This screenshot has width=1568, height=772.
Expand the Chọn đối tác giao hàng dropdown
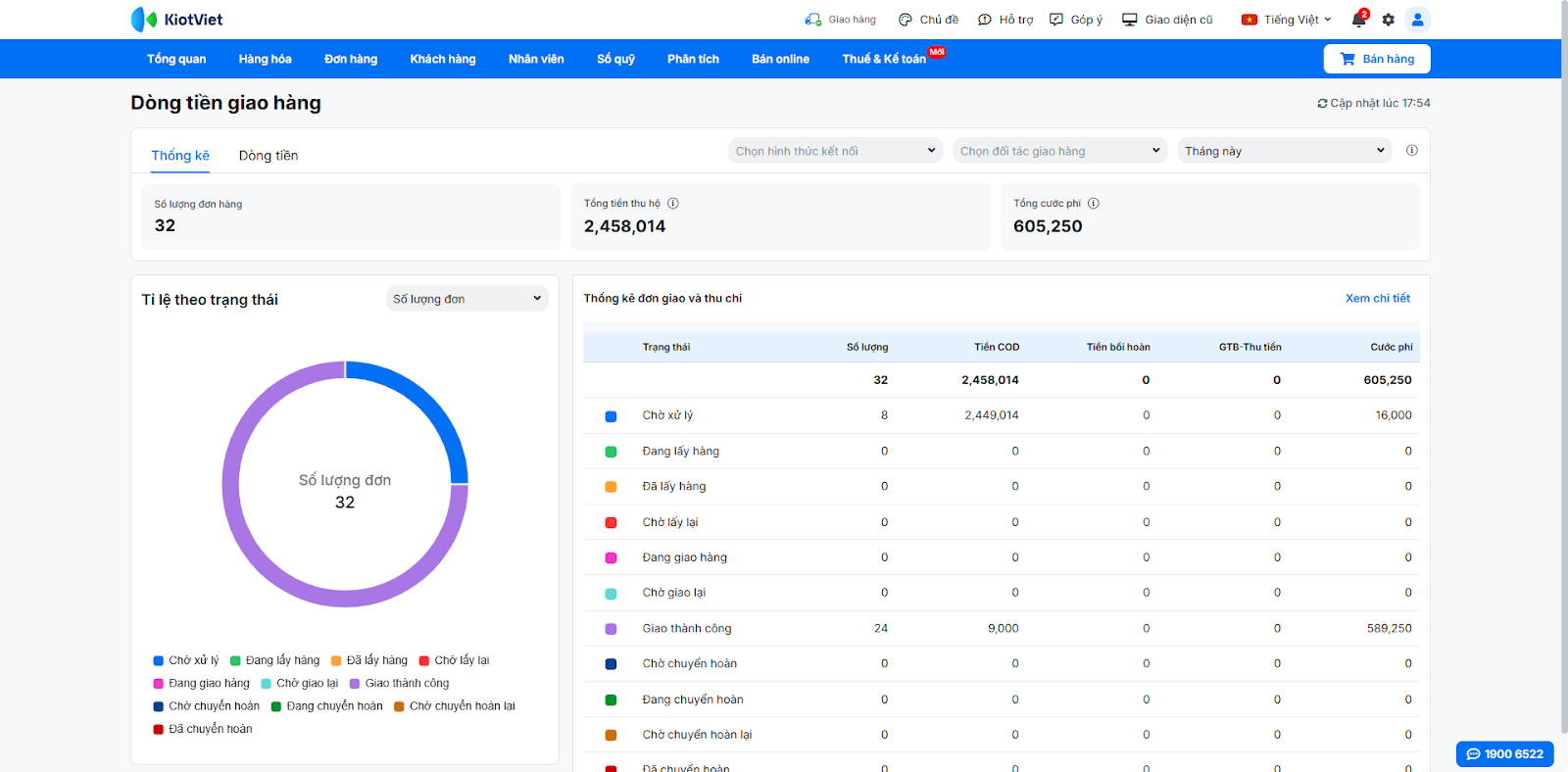(1059, 151)
